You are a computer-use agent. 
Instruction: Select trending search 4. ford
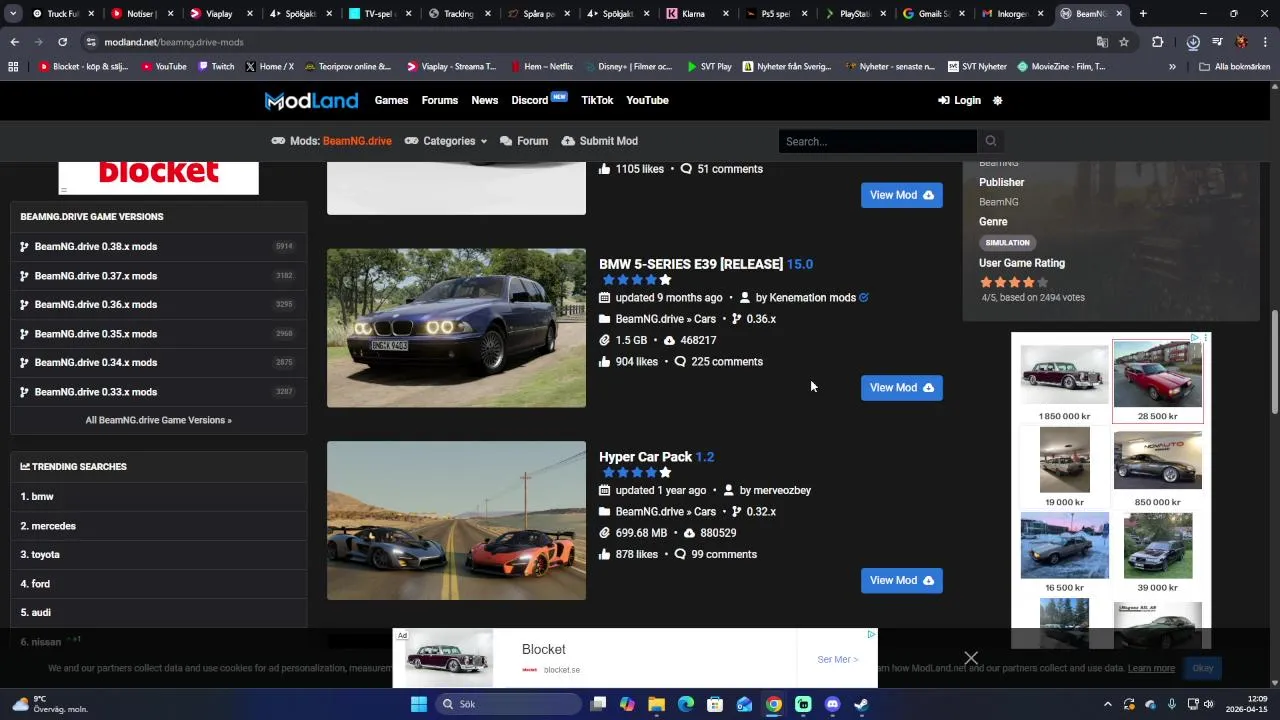click(158, 584)
